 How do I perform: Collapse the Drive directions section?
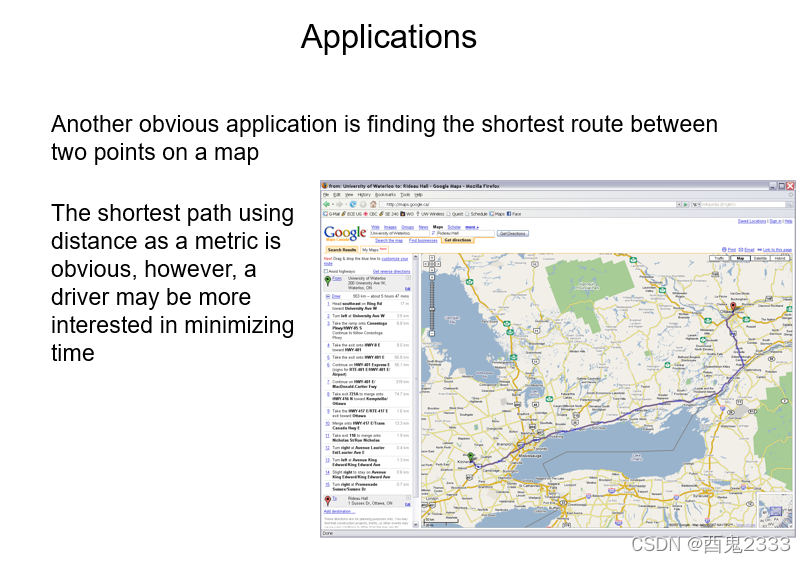pos(328,296)
